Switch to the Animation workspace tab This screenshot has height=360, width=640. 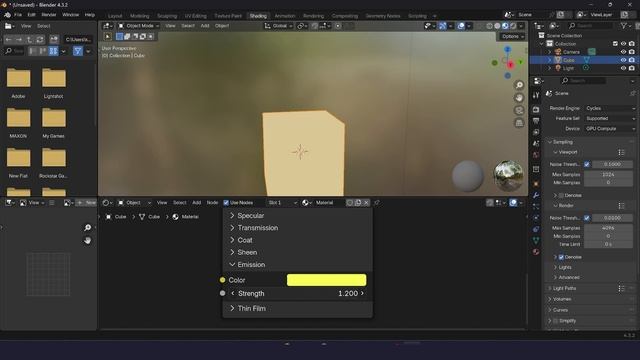click(x=285, y=16)
